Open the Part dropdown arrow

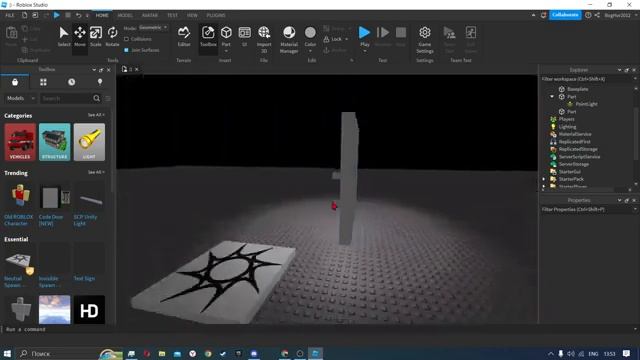tap(226, 51)
